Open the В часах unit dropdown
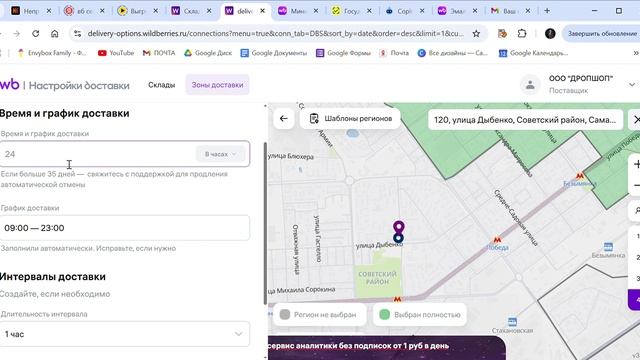 220,154
